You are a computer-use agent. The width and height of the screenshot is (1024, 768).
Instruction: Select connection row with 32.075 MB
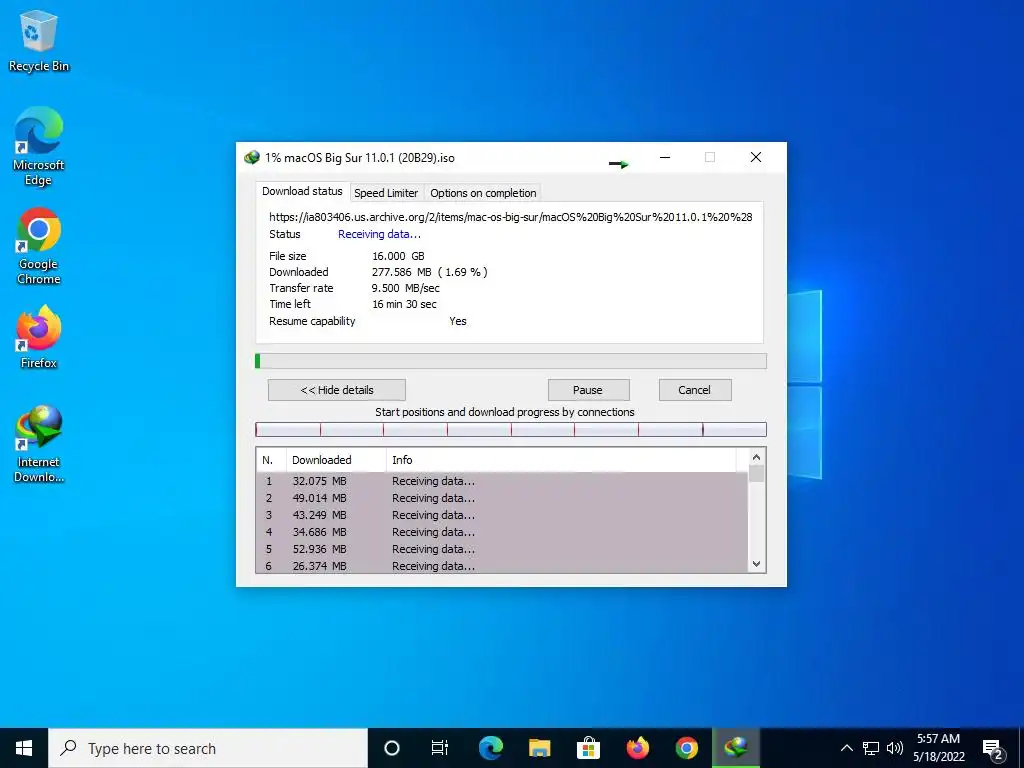point(502,481)
